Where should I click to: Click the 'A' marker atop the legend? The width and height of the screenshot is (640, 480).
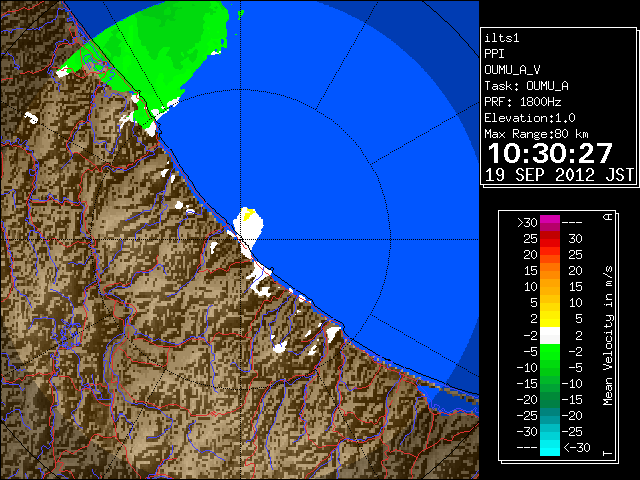[x=608, y=217]
